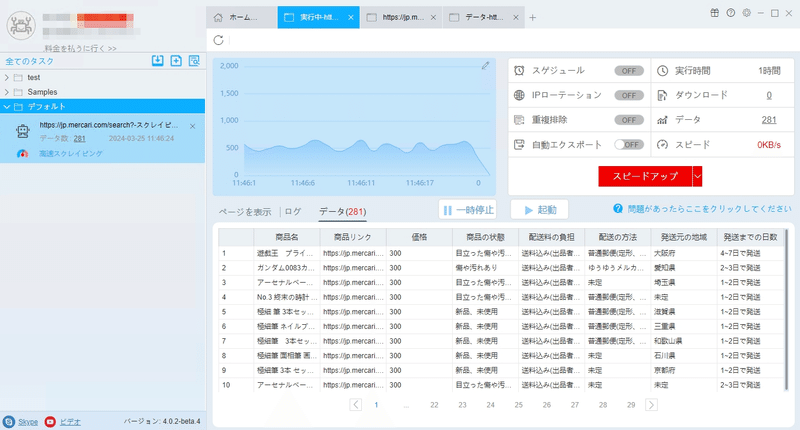This screenshot has width=800, height=430.
Task: Go to previous page with left chevron
Action: [356, 404]
